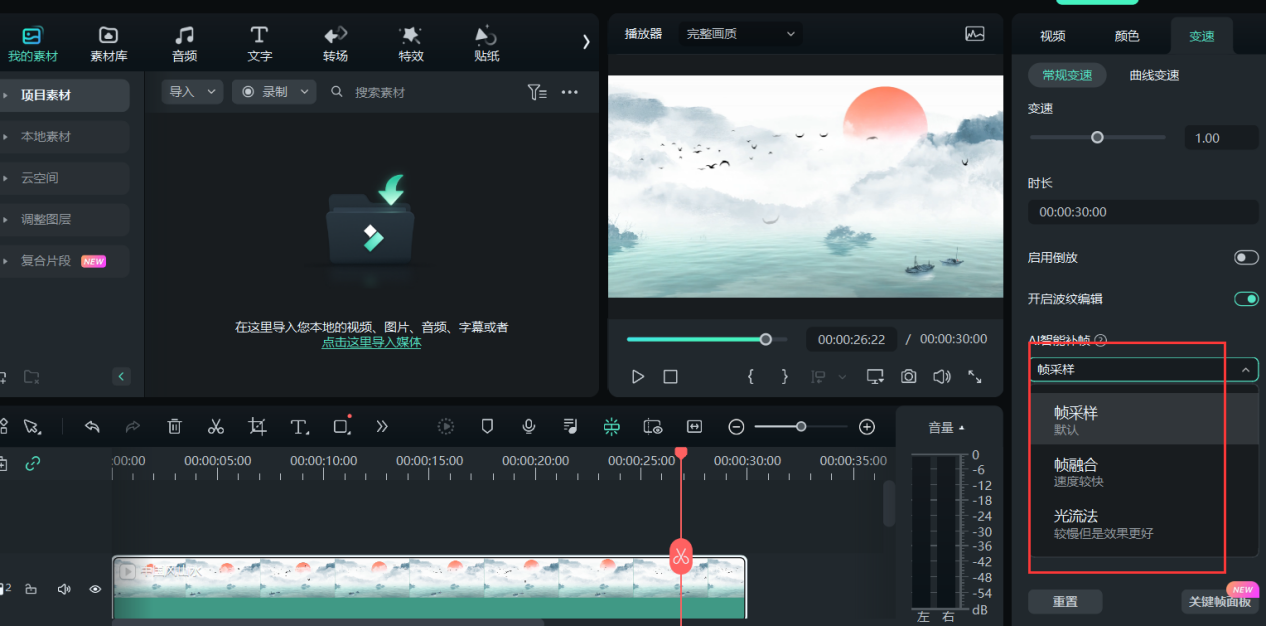Open the 关键帧面板 keyframe panel
Image resolution: width=1266 pixels, height=626 pixels.
point(1219,602)
